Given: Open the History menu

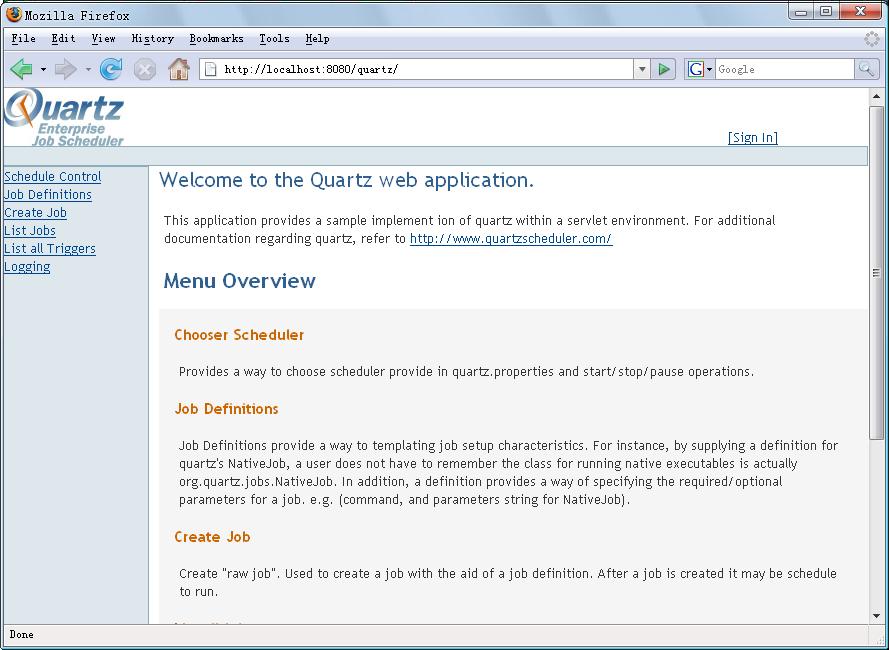Looking at the screenshot, I should point(153,39).
